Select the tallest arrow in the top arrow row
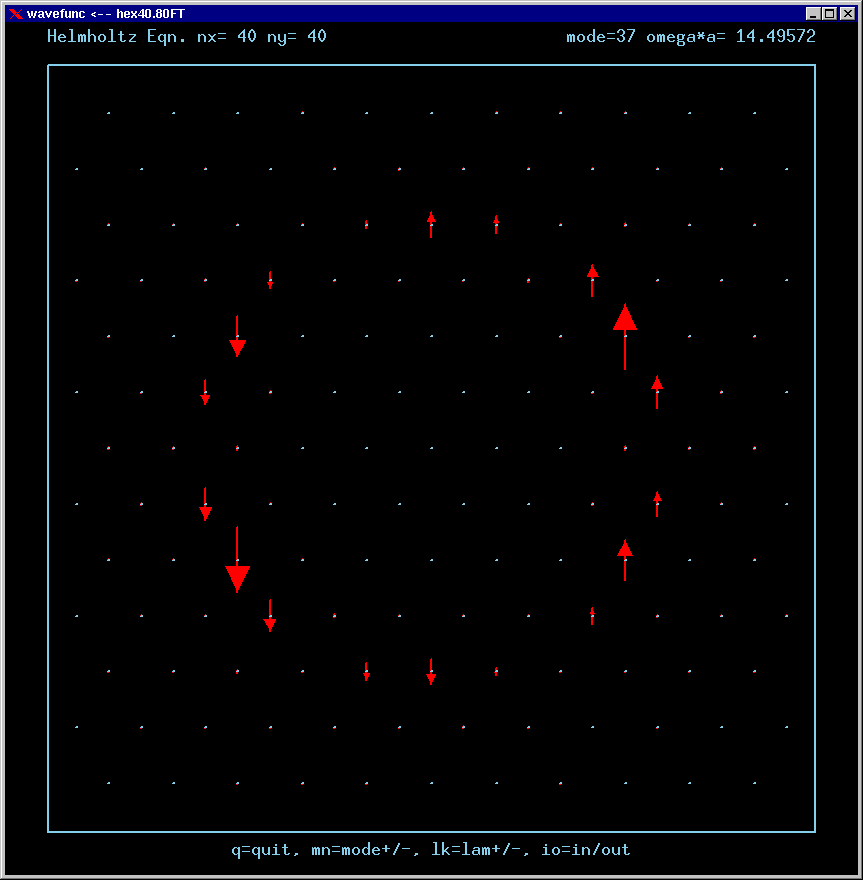The width and height of the screenshot is (863, 880). tap(431, 224)
